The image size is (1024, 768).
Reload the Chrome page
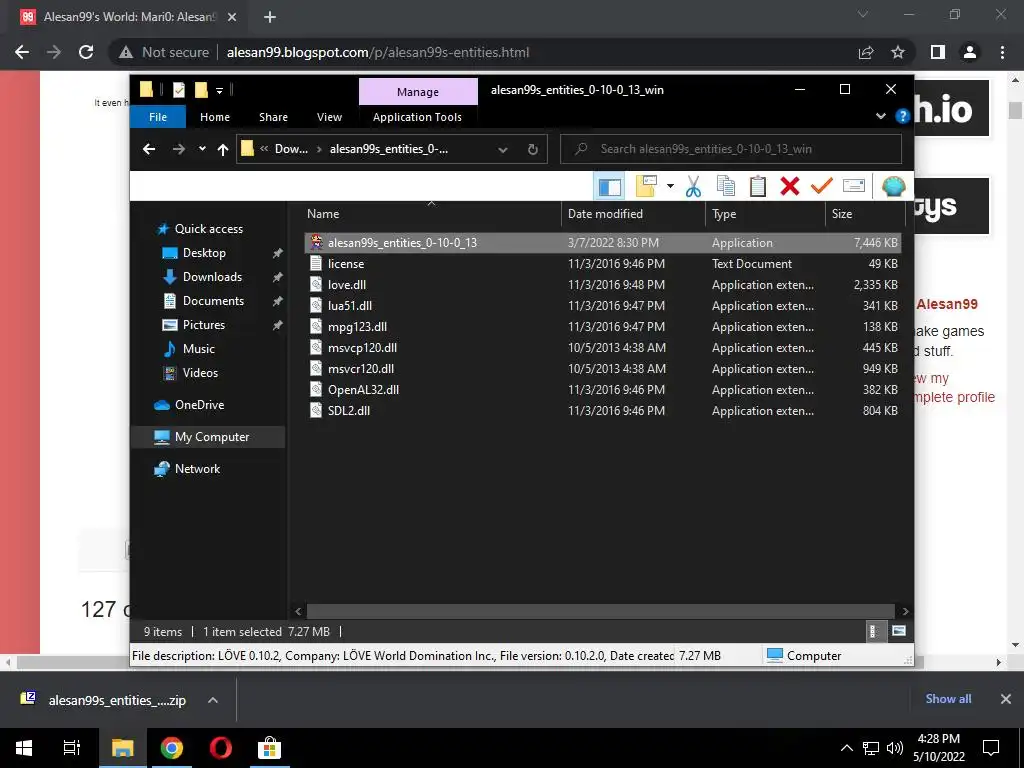pos(86,52)
